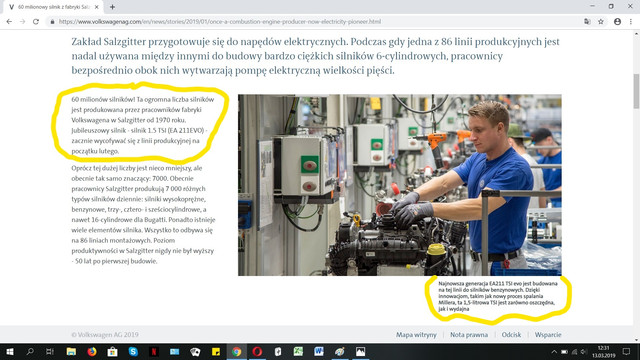Switch to Chrome on the taskbar
The width and height of the screenshot is (640, 360).
[x=236, y=351]
